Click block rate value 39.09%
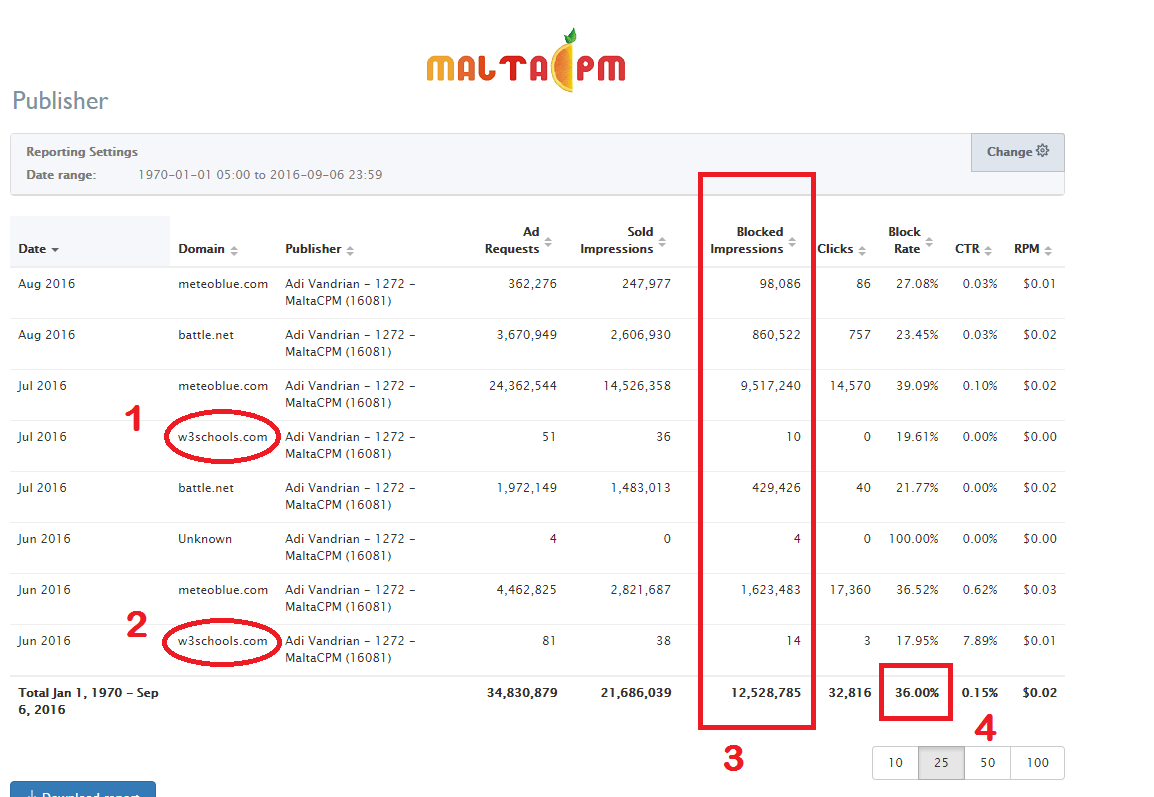1154x797 pixels. tap(917, 386)
